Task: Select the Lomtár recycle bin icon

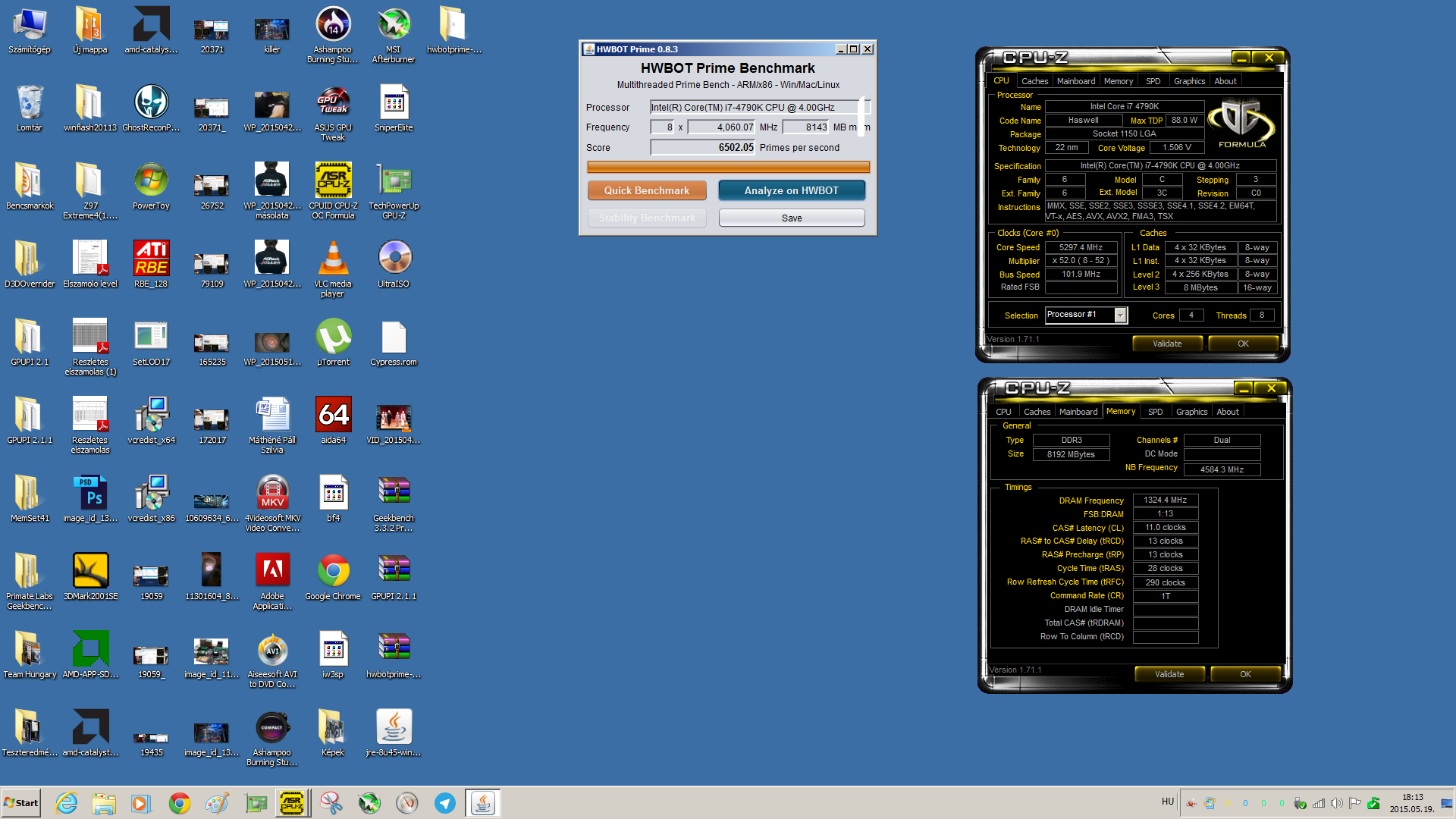Action: coord(30,108)
